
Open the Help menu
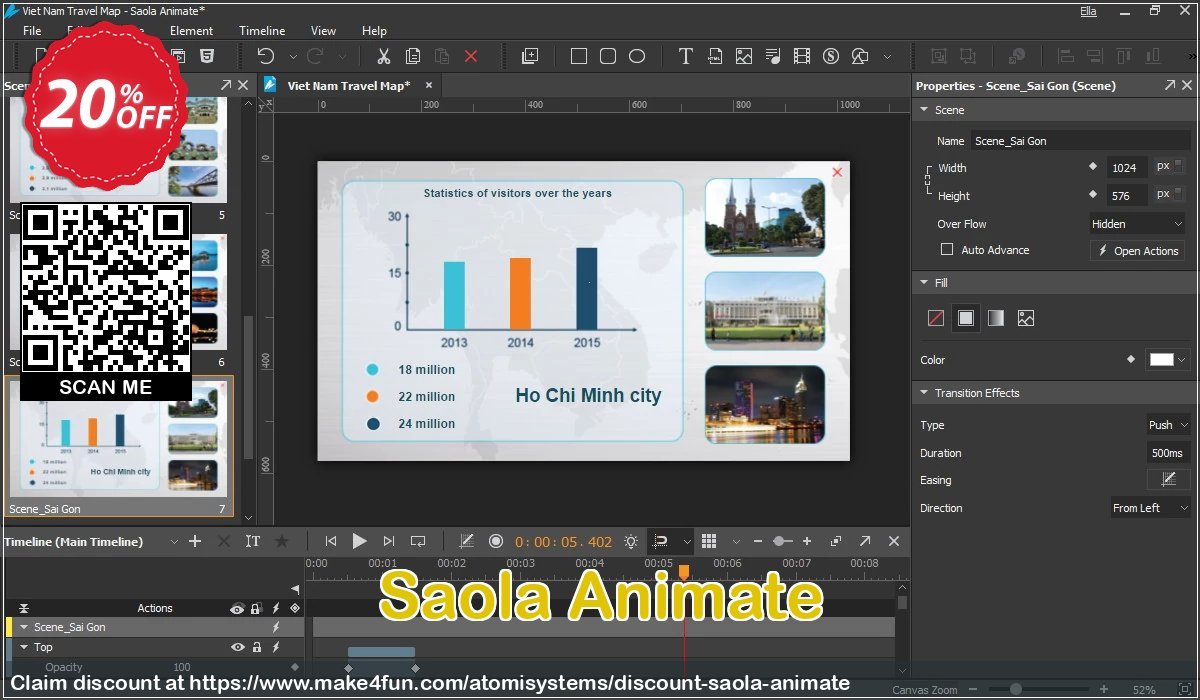click(374, 31)
